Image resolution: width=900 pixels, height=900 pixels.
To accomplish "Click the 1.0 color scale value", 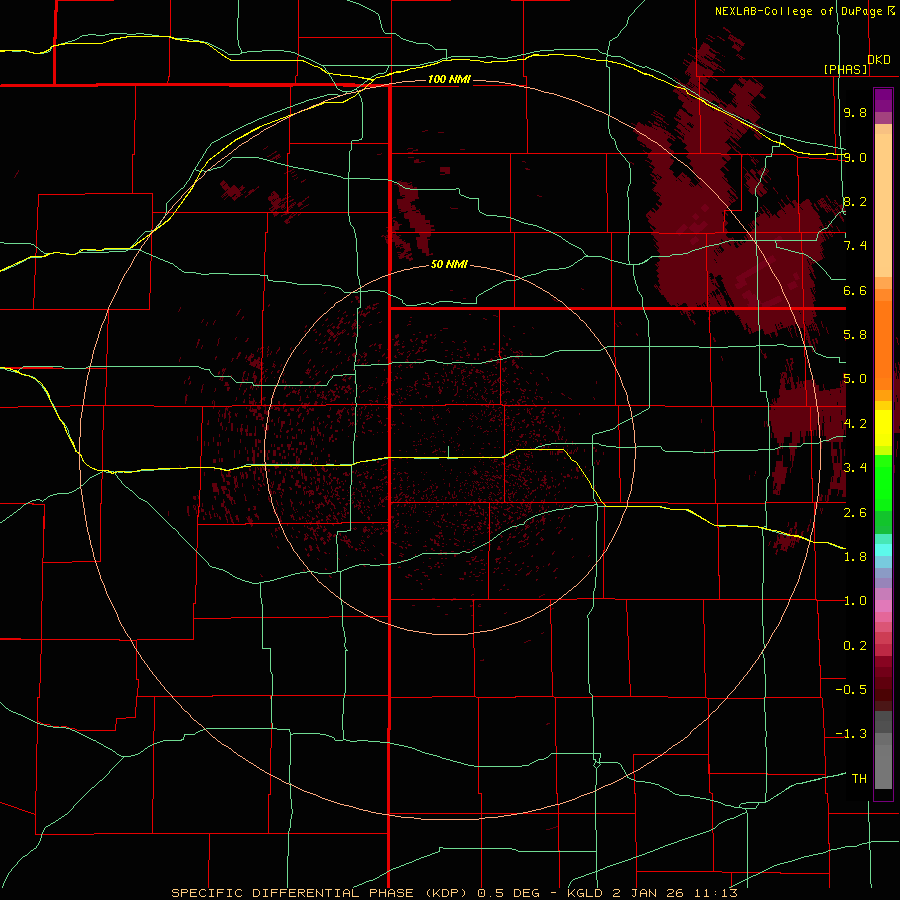I will (x=855, y=601).
